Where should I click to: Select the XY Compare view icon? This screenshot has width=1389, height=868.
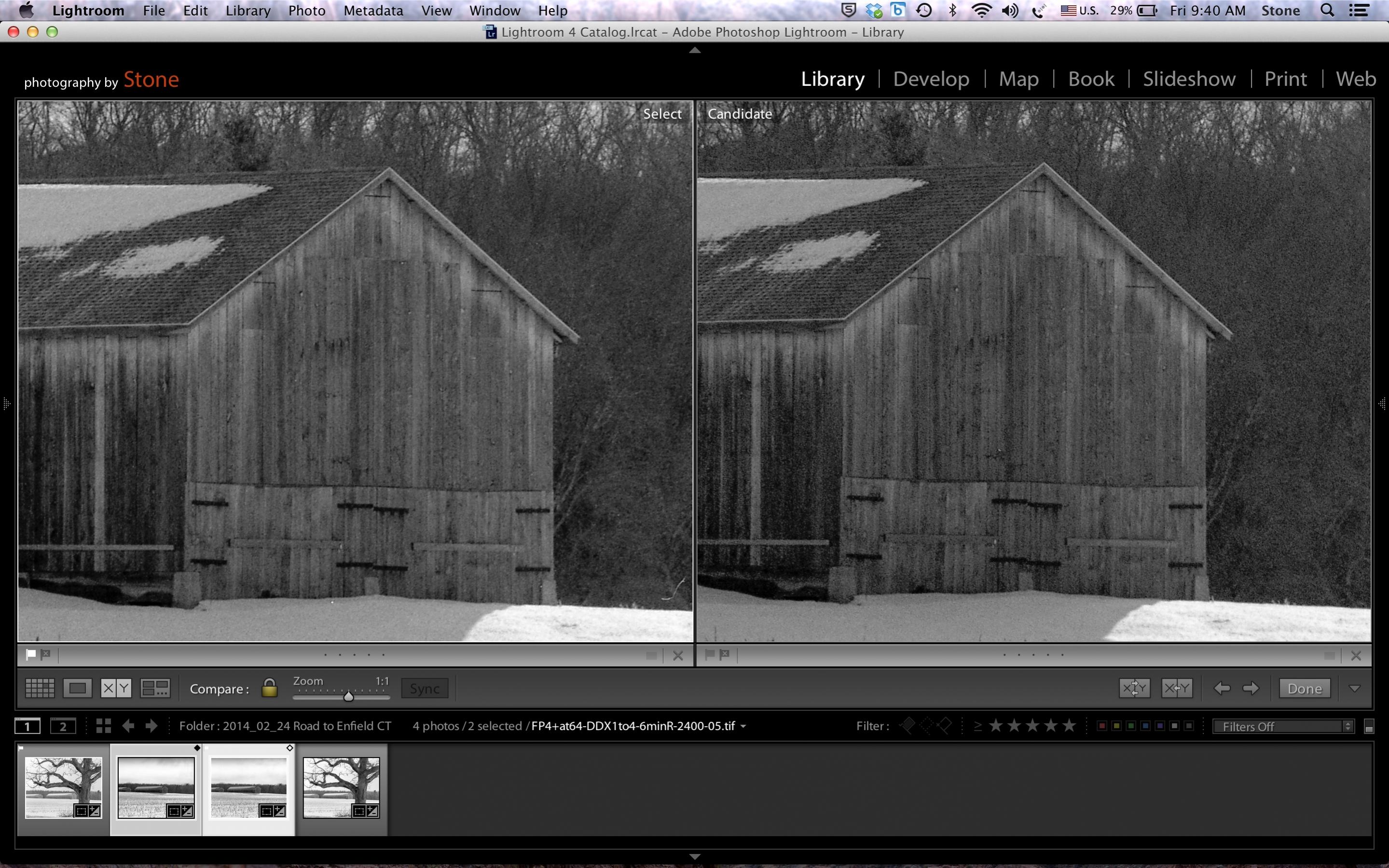tap(116, 688)
